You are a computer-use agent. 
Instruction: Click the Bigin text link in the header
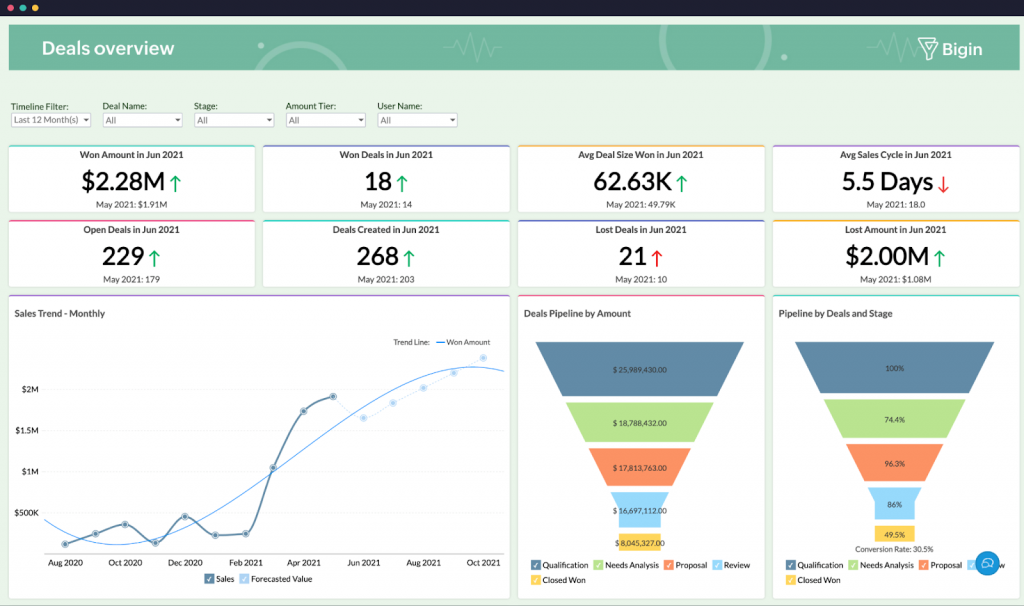963,48
